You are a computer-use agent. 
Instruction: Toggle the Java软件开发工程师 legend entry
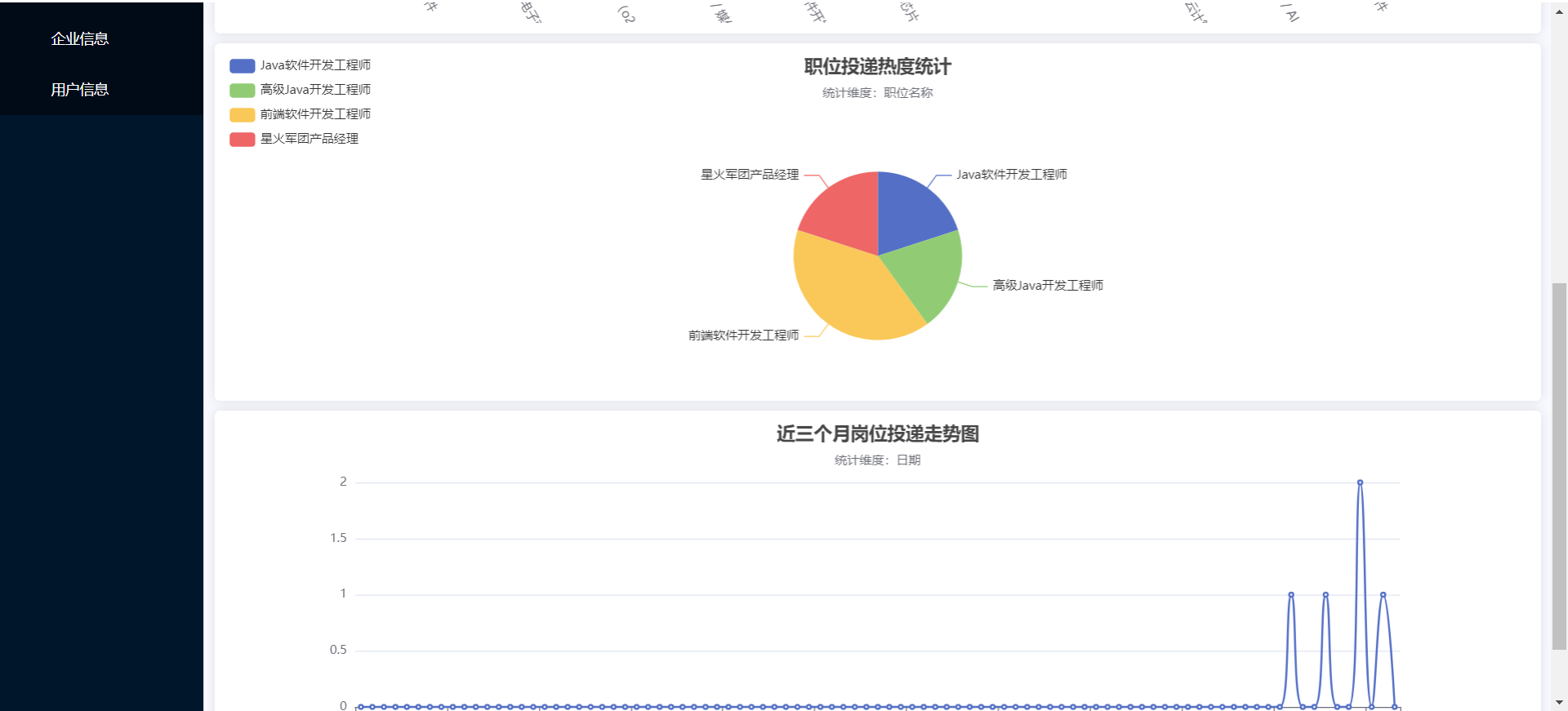click(300, 65)
